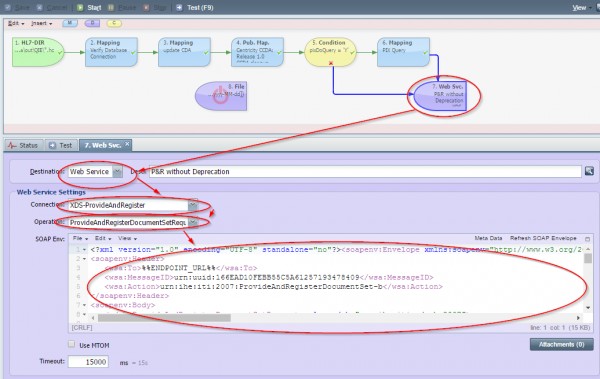Image resolution: width=600 pixels, height=379 pixels.
Task: Click the Test tab icon
Action: point(52,145)
